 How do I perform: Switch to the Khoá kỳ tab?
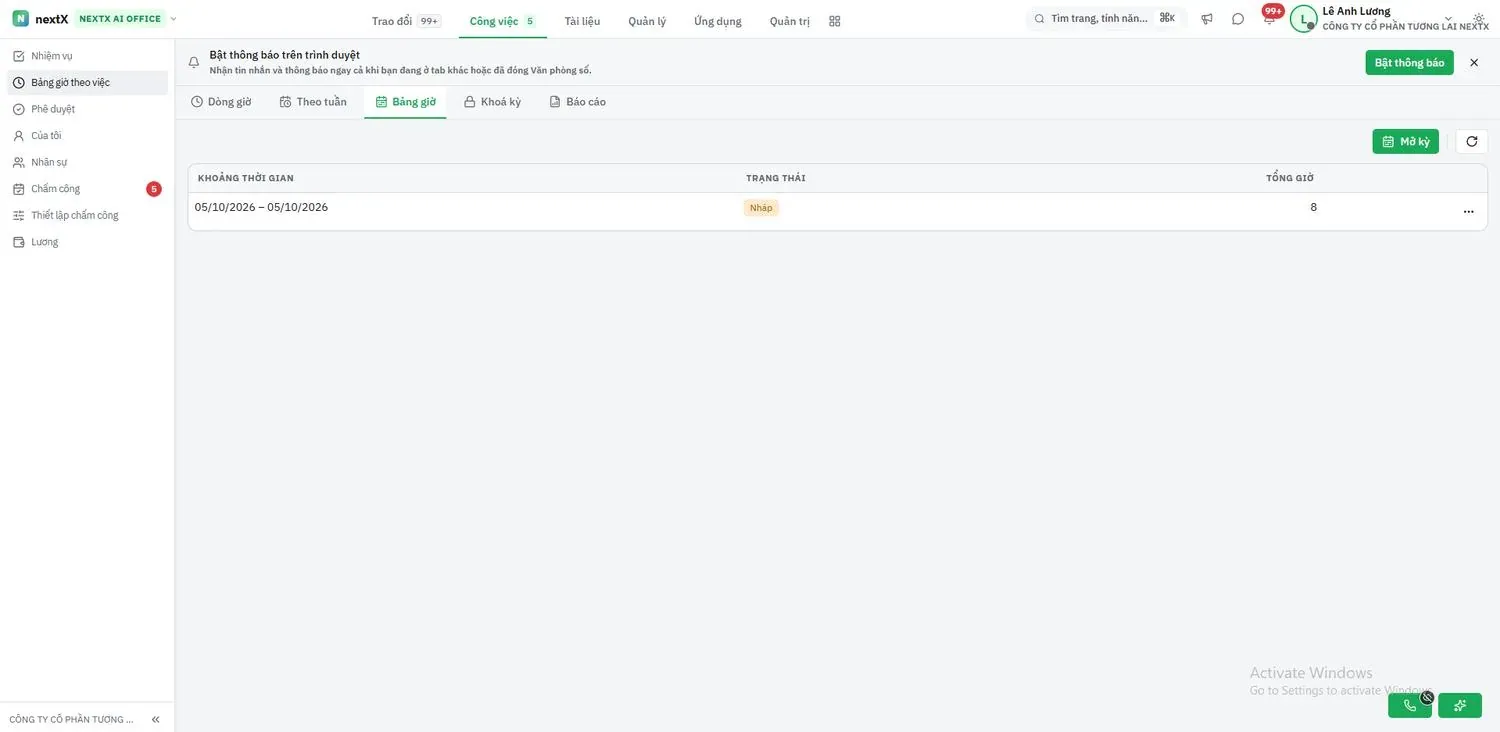492,102
